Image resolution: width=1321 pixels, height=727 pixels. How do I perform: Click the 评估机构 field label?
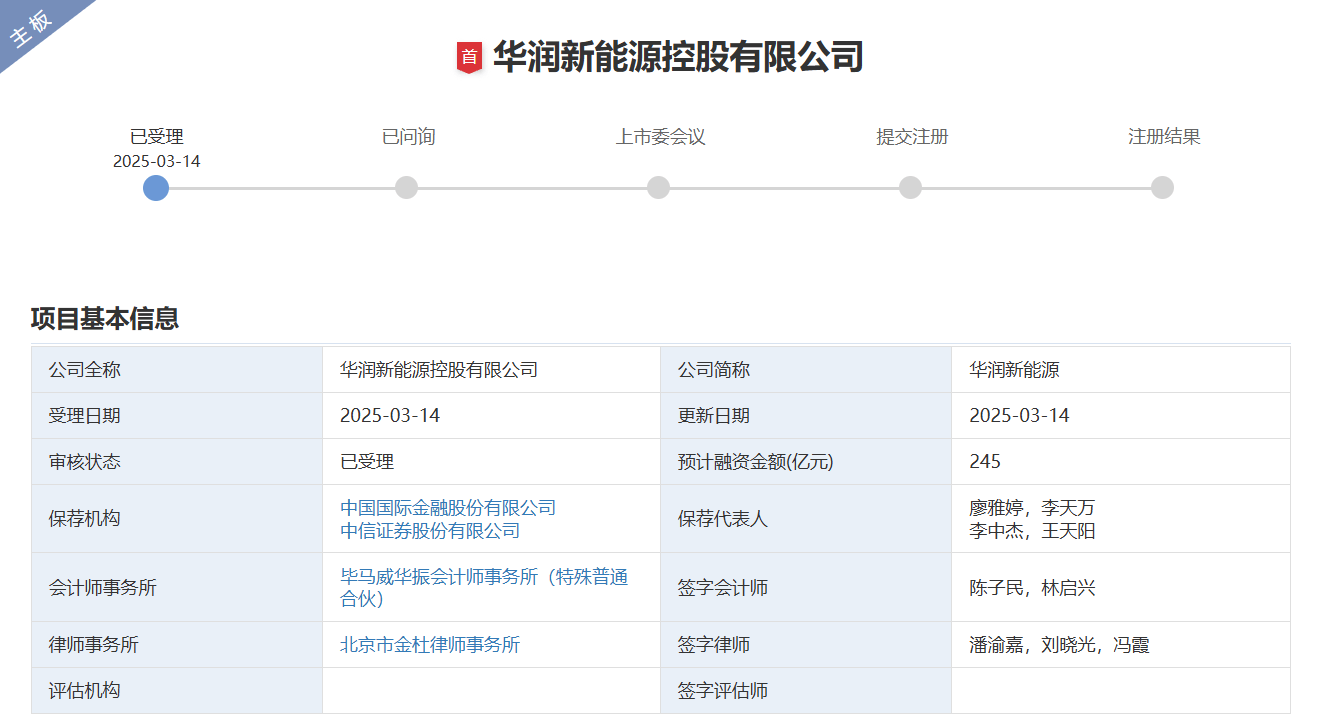click(85, 691)
